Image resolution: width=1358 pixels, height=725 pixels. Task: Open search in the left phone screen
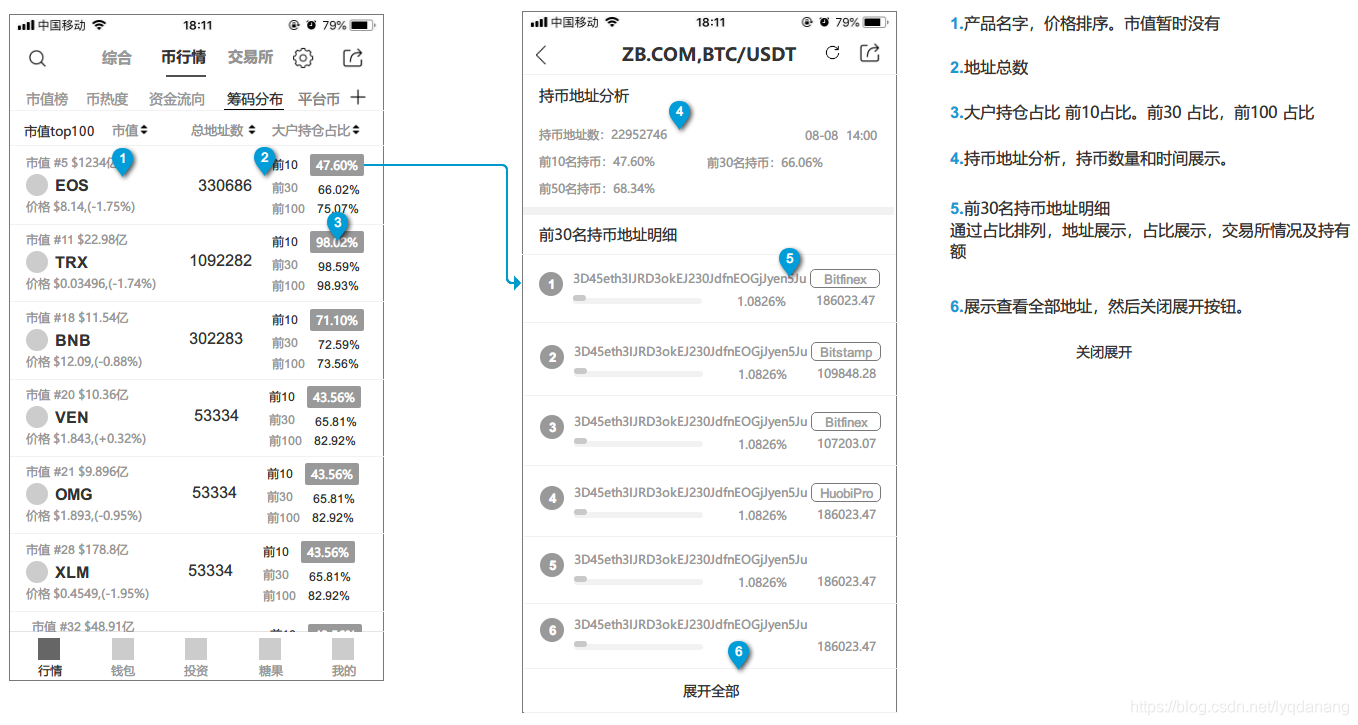37,58
